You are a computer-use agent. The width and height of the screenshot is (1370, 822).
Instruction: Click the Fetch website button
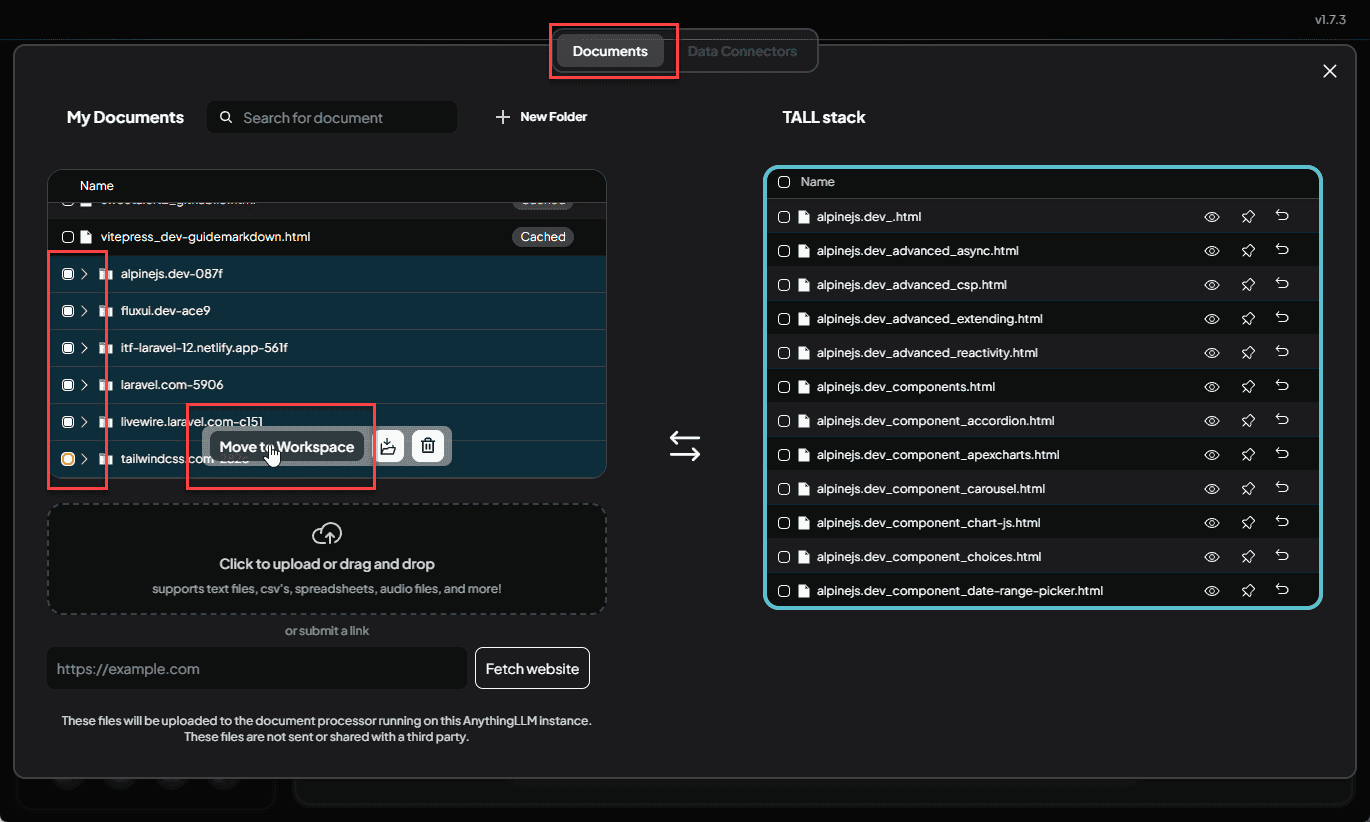(532, 668)
